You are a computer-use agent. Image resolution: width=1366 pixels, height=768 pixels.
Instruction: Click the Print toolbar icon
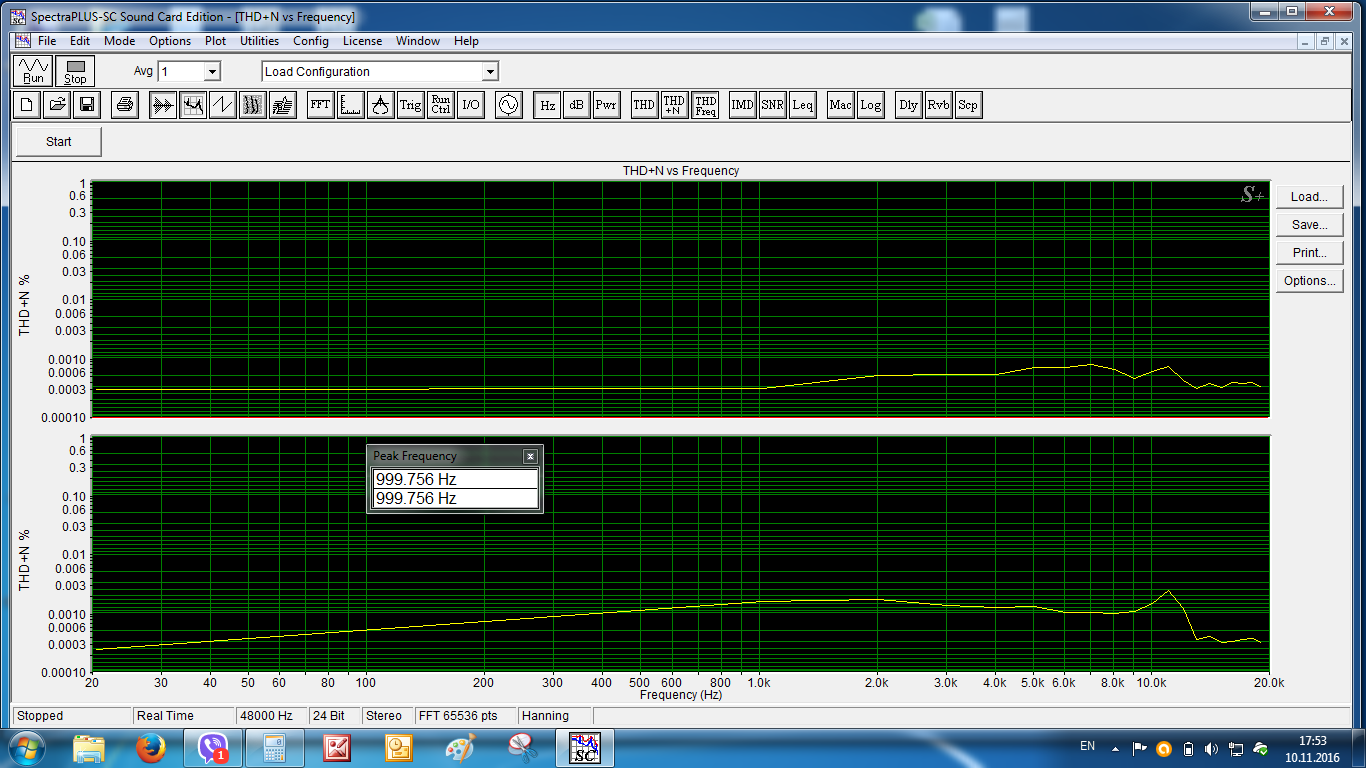pyautogui.click(x=125, y=104)
